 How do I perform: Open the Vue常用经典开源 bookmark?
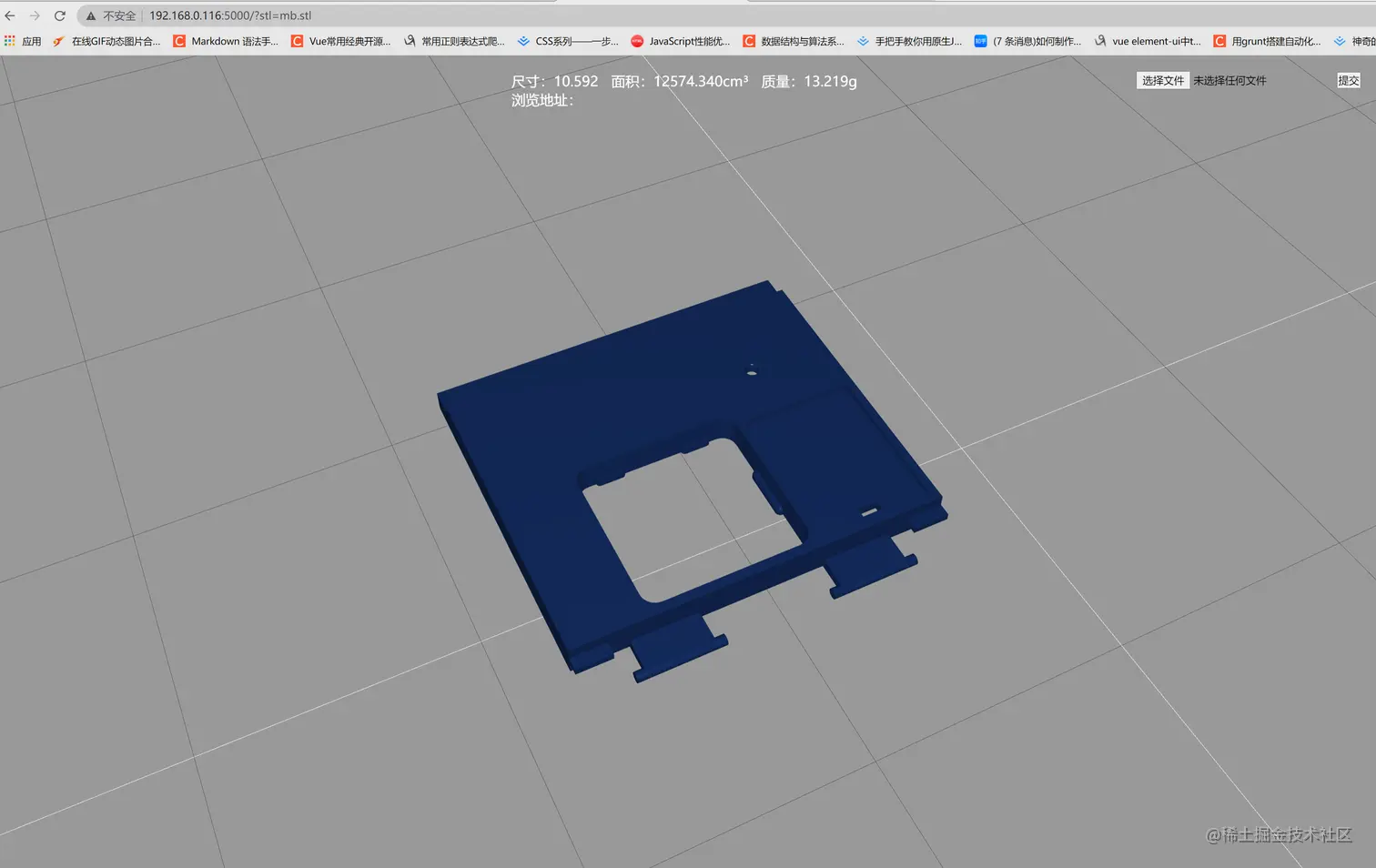[341, 40]
